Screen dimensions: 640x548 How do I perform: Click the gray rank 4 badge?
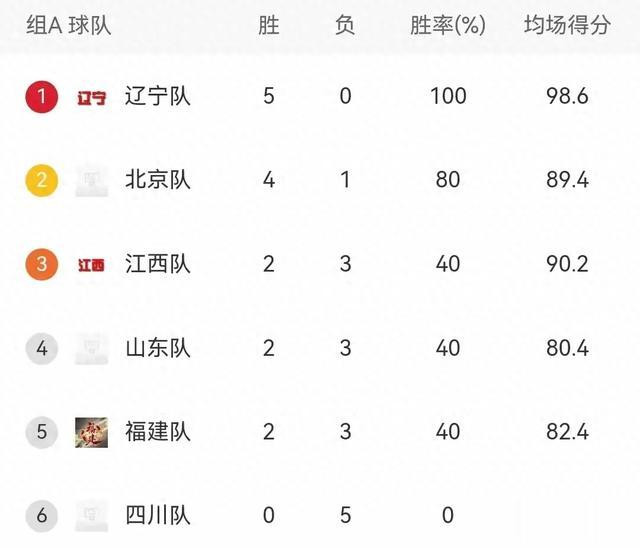point(41,349)
